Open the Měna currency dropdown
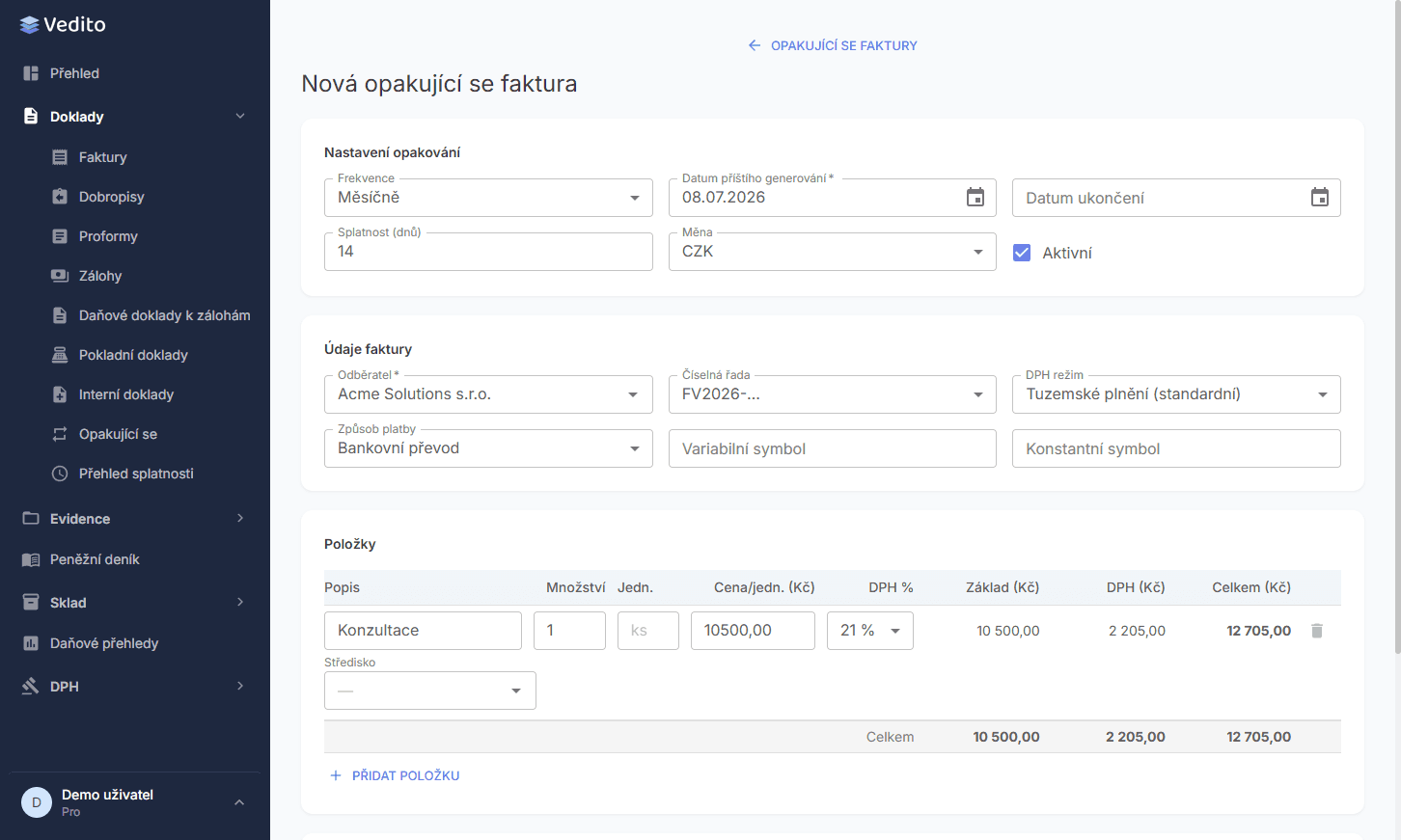 click(x=833, y=252)
